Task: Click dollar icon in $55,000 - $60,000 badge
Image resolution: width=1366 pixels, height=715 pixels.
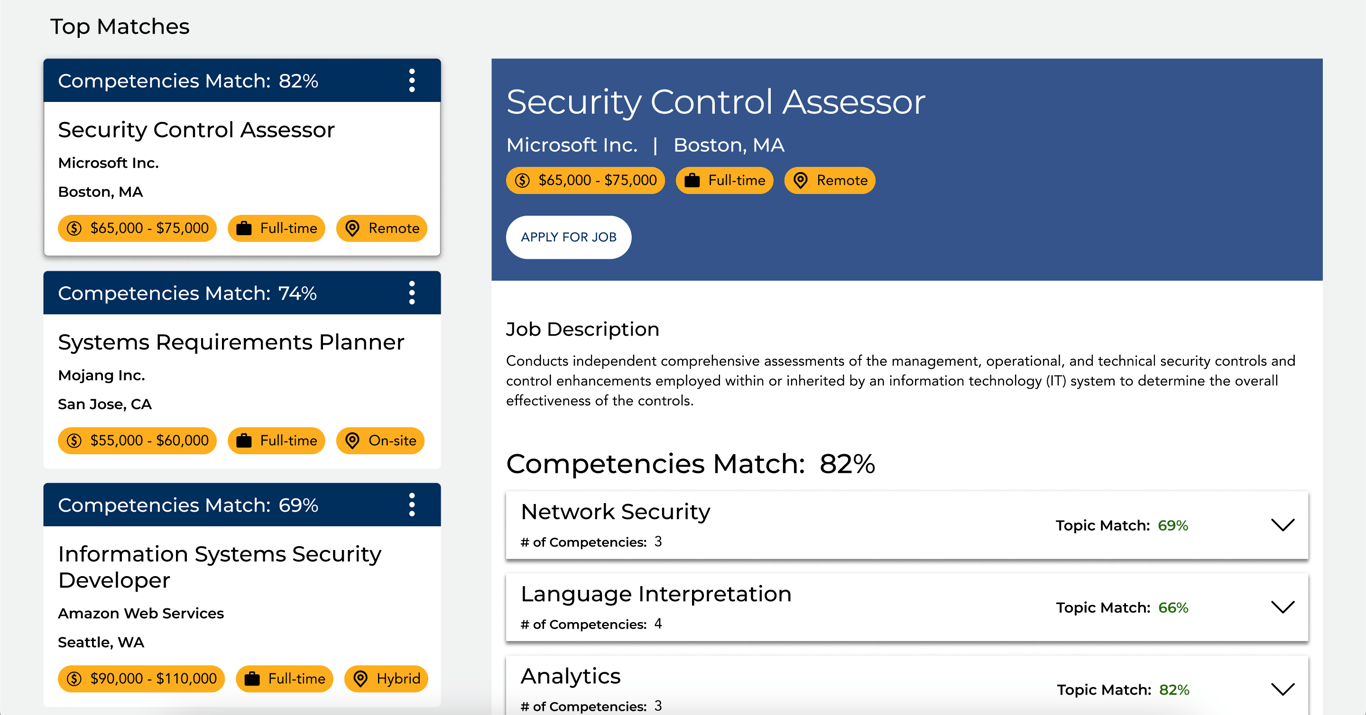Action: (74, 441)
